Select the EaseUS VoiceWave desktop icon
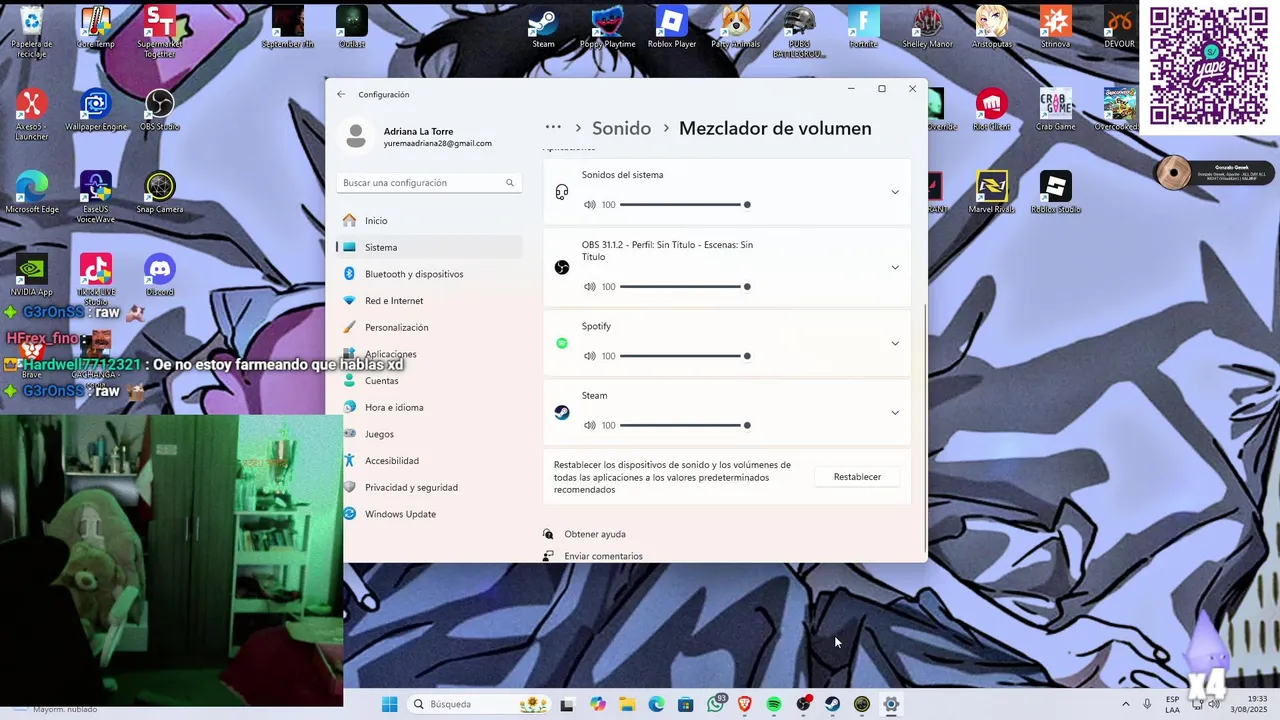Screen dimensions: 1280x720 tap(96, 197)
